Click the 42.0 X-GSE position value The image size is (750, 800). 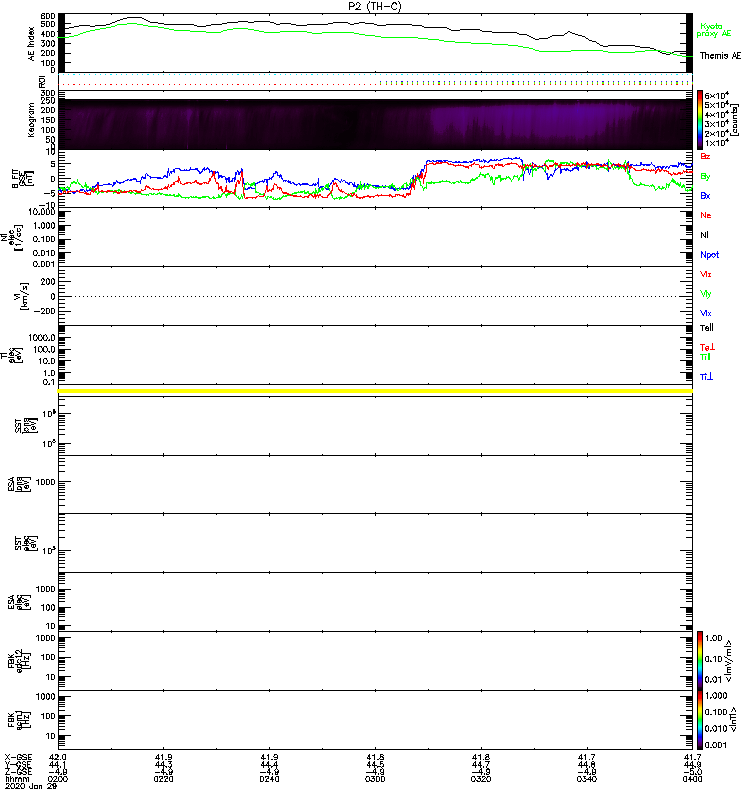tap(58, 758)
